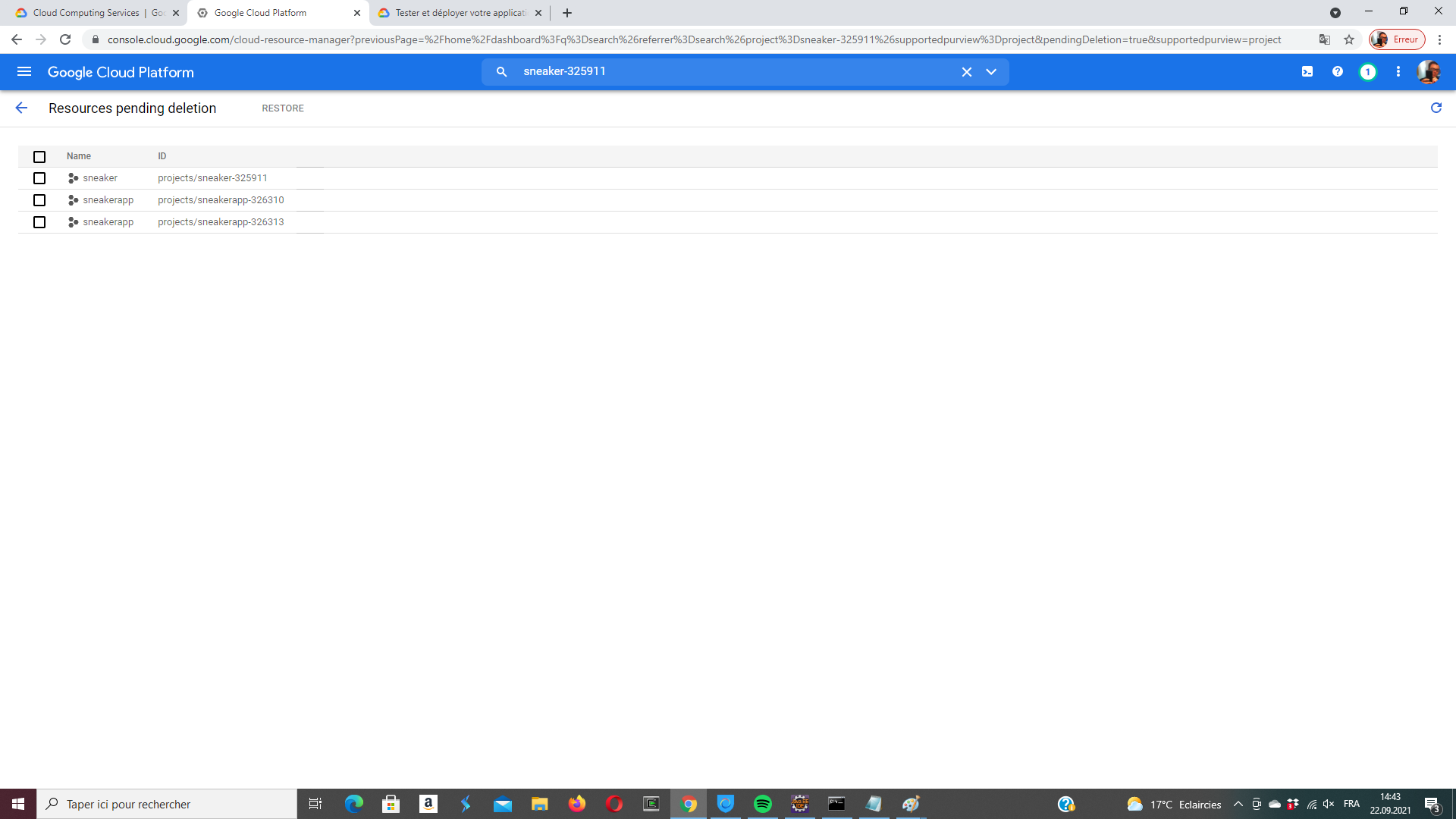Click the RESTORE button
1456x819 pixels.
(282, 108)
